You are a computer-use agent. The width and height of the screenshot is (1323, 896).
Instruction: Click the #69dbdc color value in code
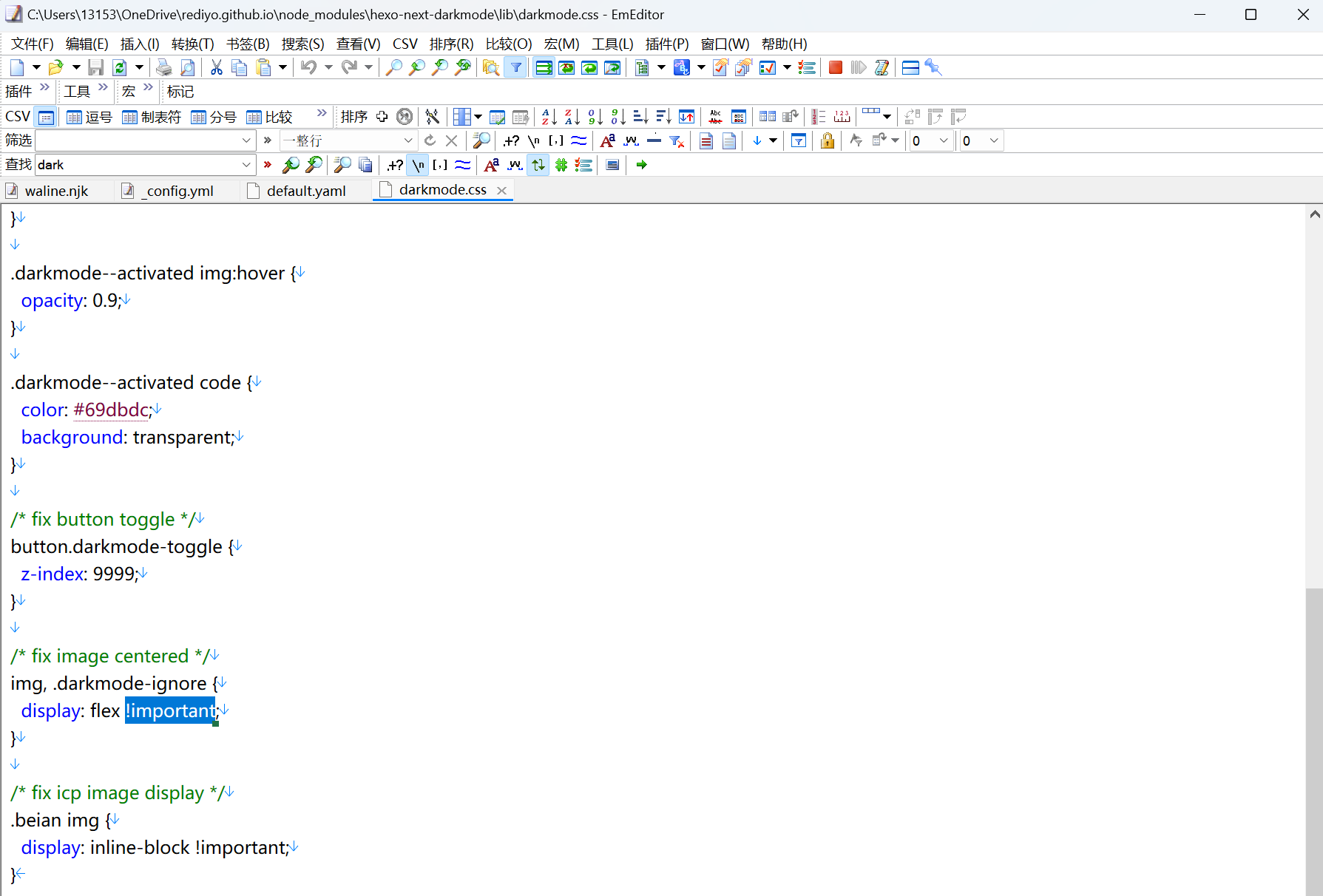click(x=111, y=410)
